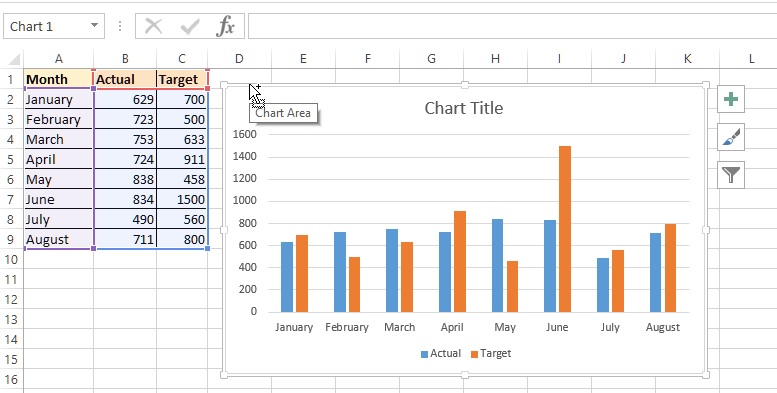Click the Insert Function fx icon
777x393 pixels.
[225, 26]
